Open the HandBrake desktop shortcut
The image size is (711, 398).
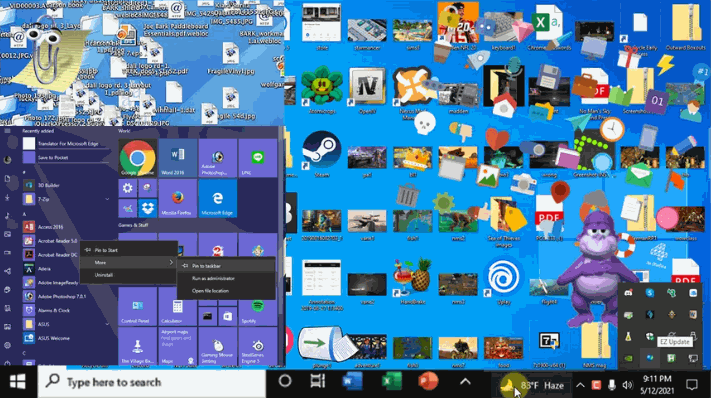tap(412, 280)
